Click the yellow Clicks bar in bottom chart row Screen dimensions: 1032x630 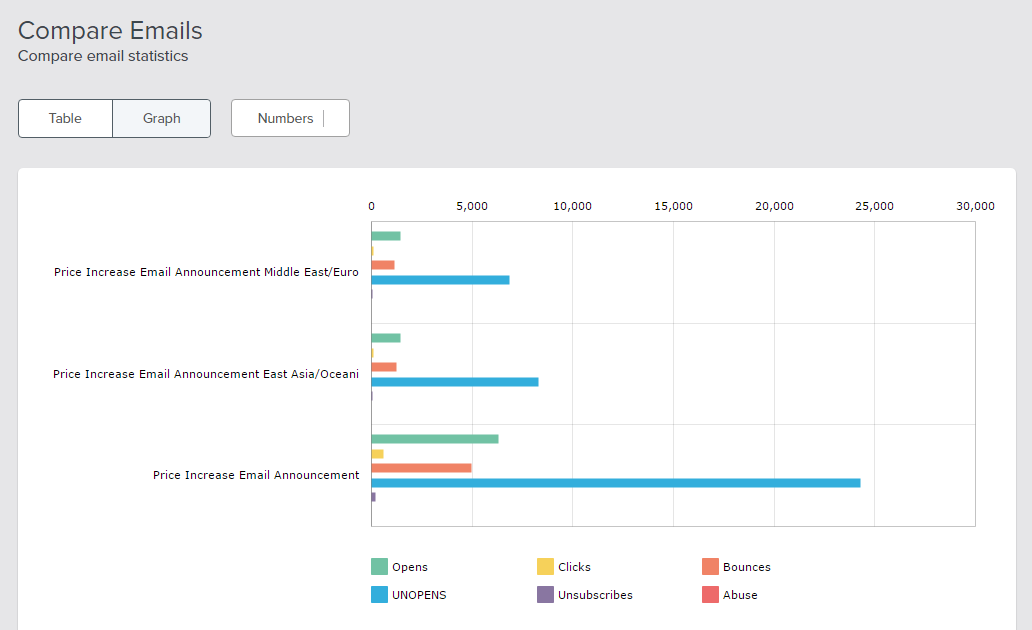click(377, 453)
